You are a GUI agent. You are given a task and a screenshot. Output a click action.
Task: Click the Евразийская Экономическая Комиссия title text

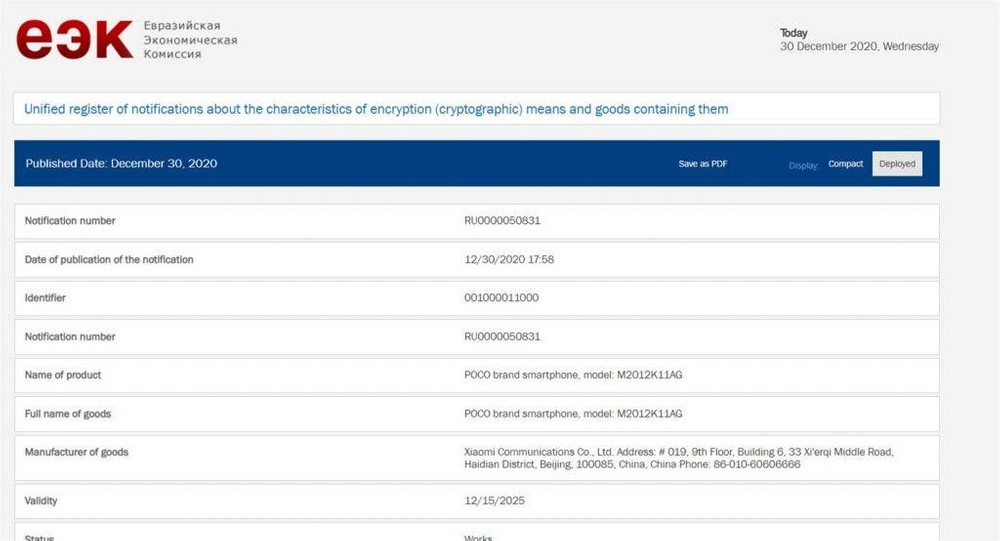coord(190,40)
